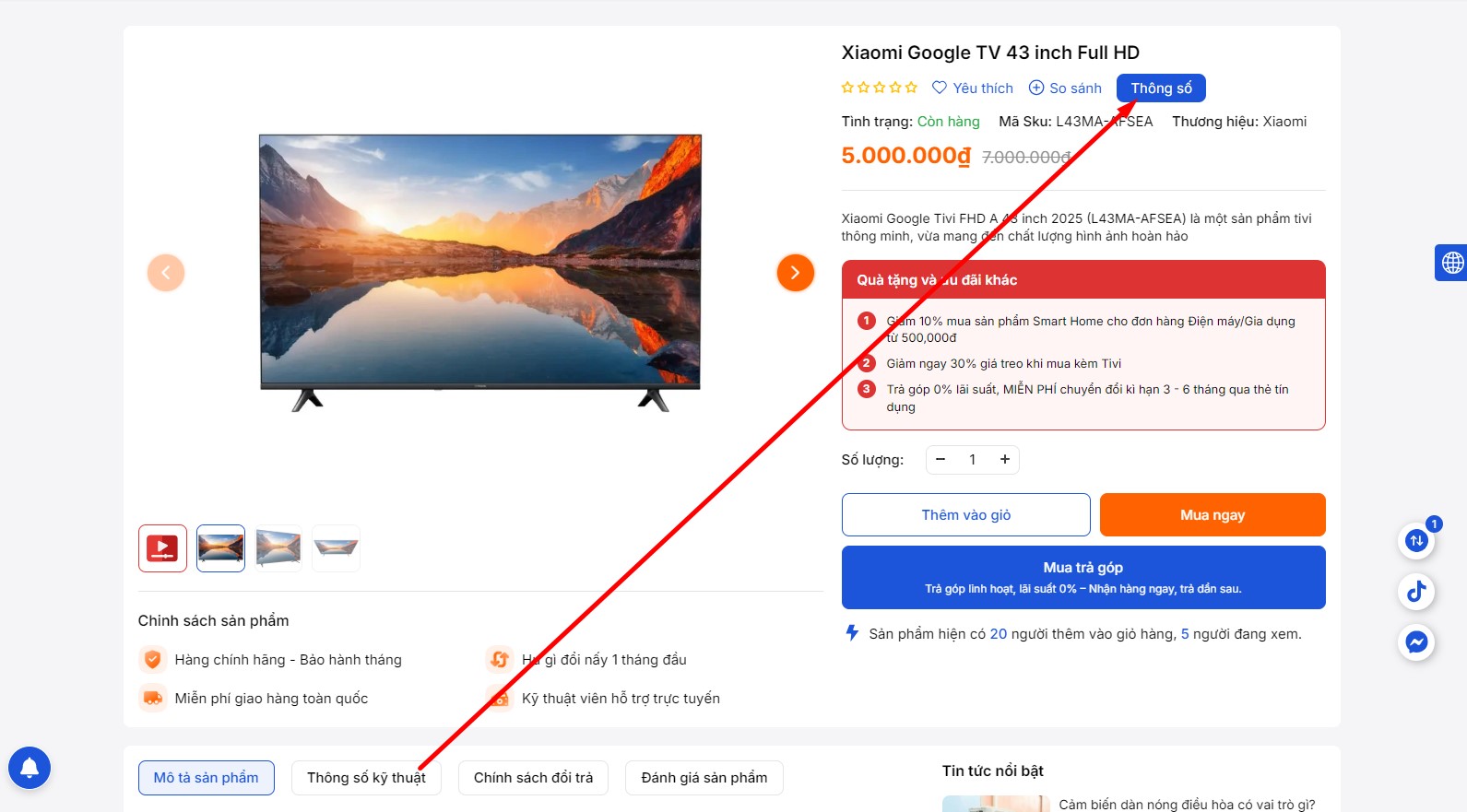The image size is (1467, 812).
Task: Add product to So sánh comparison
Action: click(x=1065, y=88)
